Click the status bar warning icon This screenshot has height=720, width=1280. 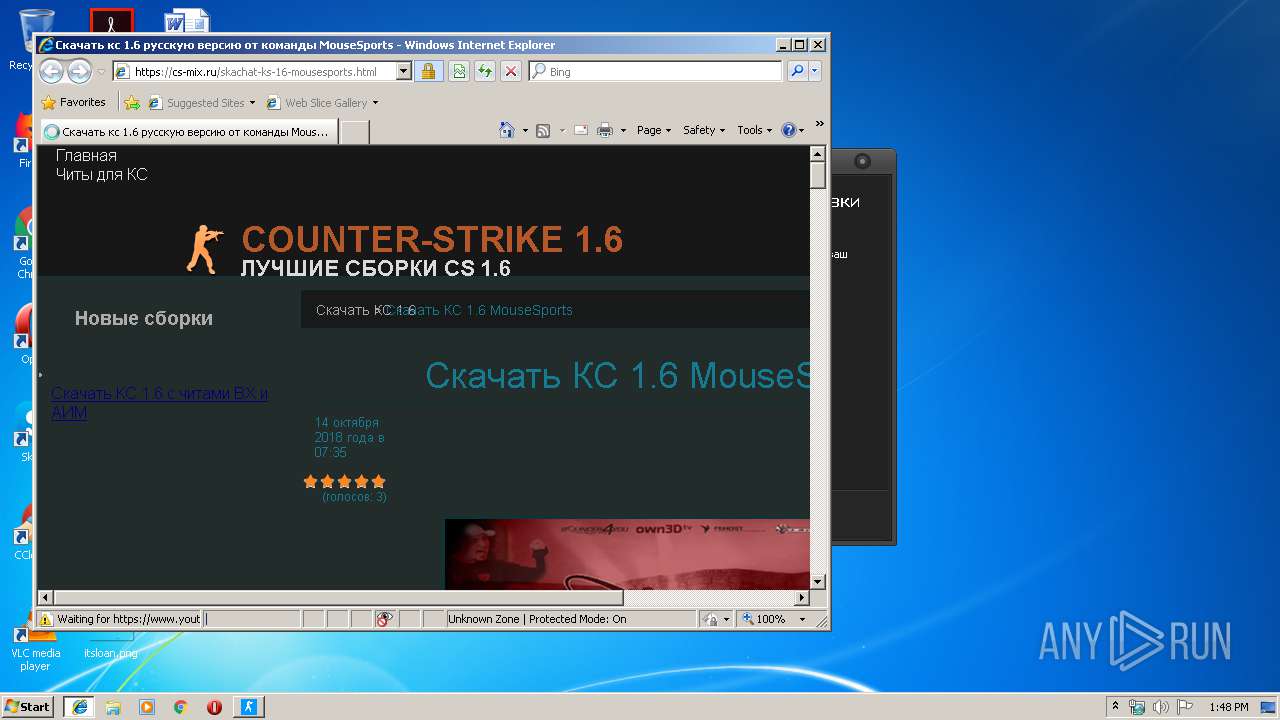coord(45,619)
